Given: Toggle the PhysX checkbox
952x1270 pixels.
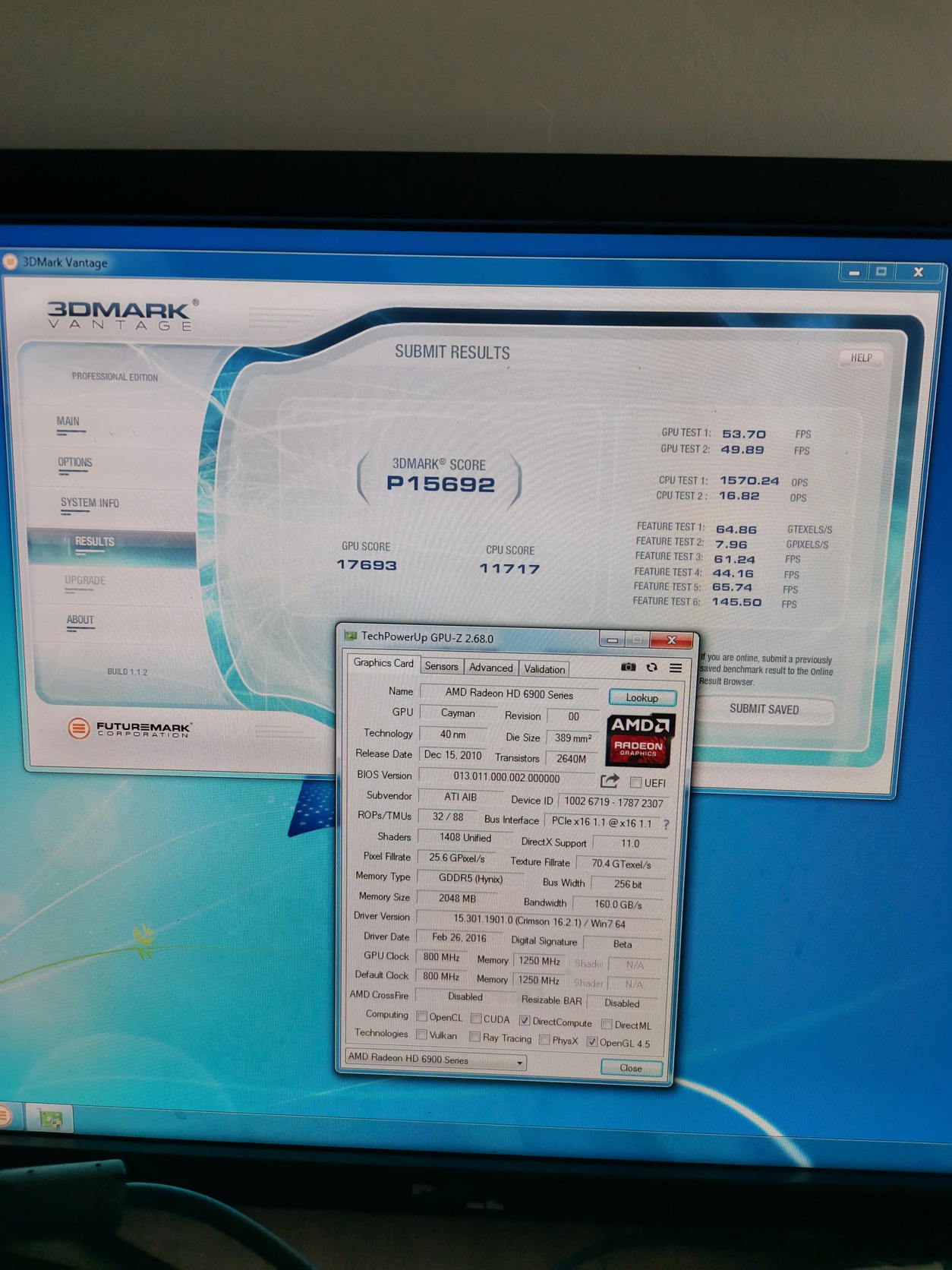Looking at the screenshot, I should pyautogui.click(x=544, y=1039).
